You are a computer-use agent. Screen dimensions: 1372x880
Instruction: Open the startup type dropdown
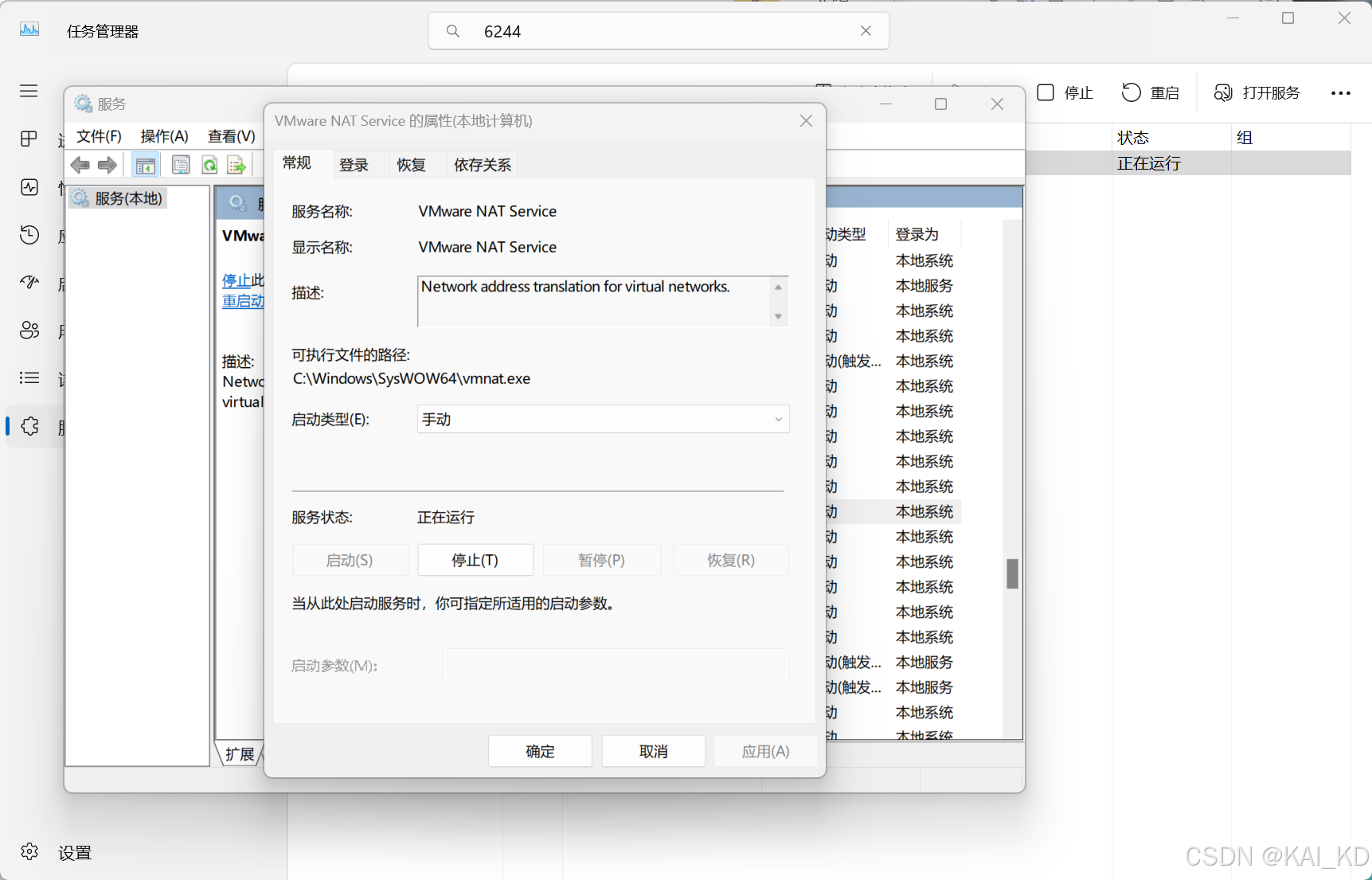tap(603, 419)
